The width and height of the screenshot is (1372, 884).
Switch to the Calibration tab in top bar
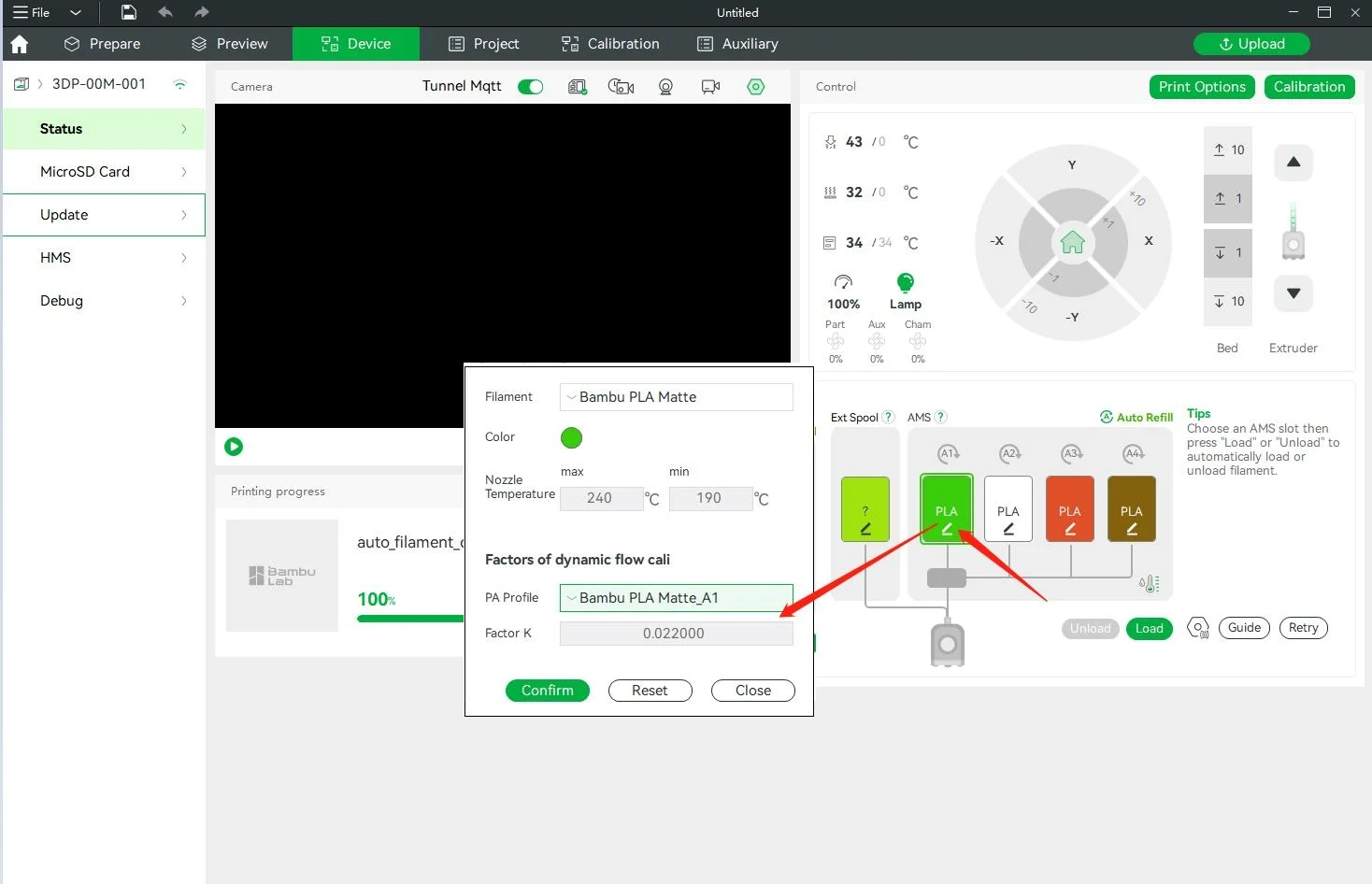point(610,44)
